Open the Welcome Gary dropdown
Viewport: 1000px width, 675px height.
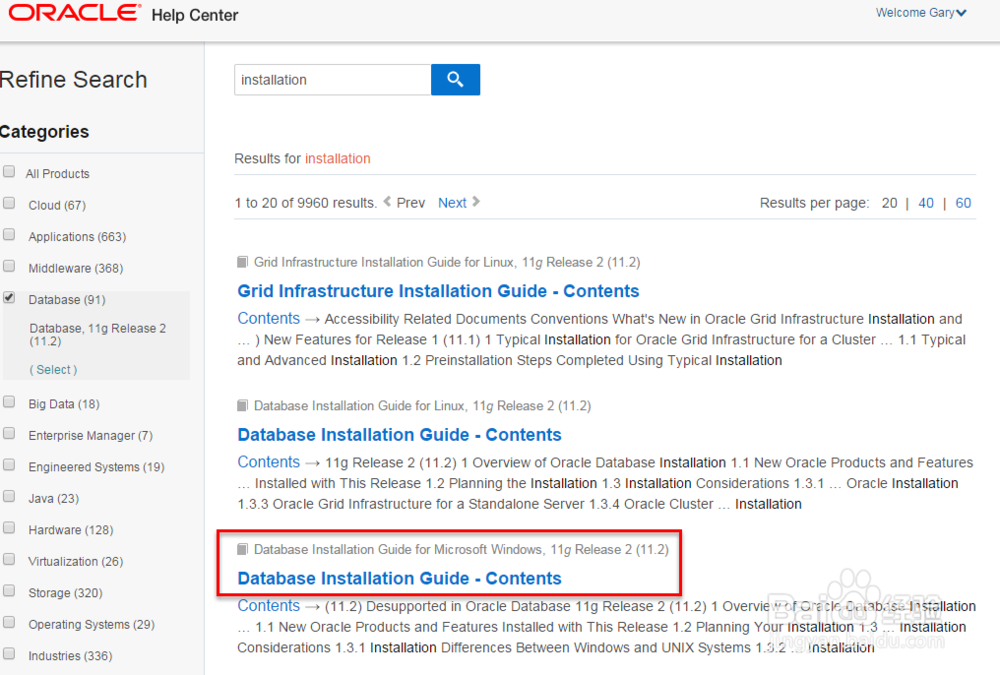click(x=921, y=13)
